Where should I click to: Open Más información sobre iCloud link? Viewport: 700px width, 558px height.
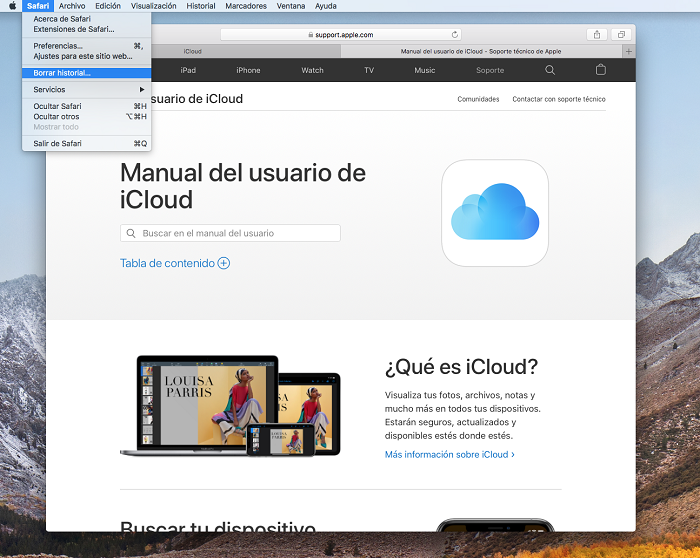click(449, 454)
